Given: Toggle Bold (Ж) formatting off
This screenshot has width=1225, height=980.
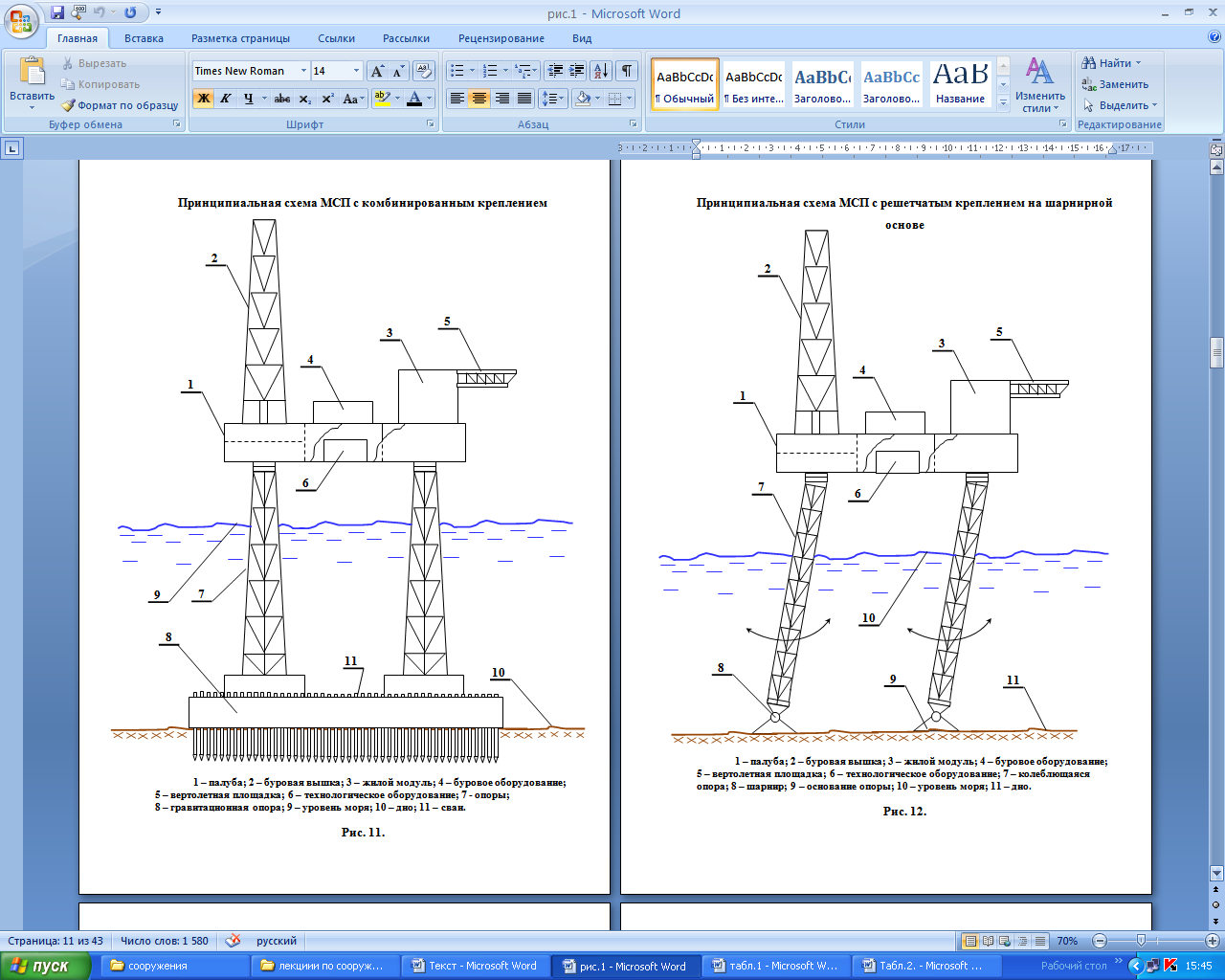Looking at the screenshot, I should coord(203,99).
